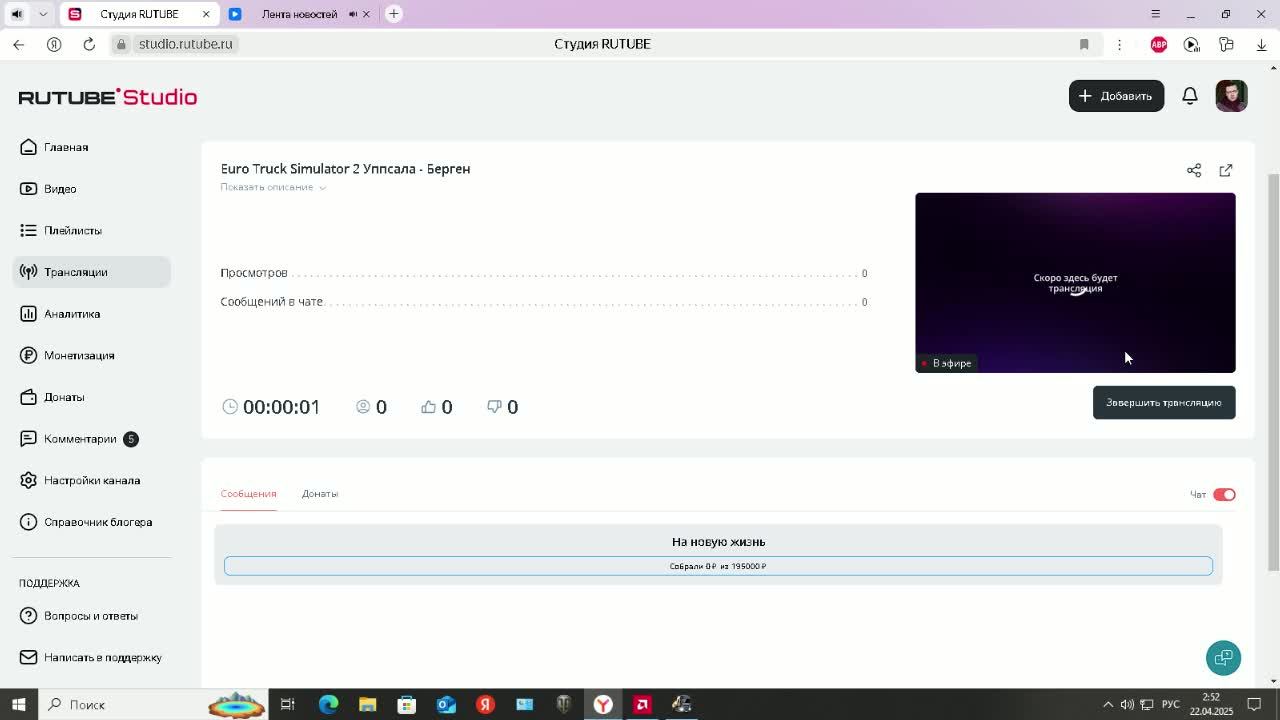Click the viewers count icon
Screen dimensions: 1280x720
[x=363, y=406]
